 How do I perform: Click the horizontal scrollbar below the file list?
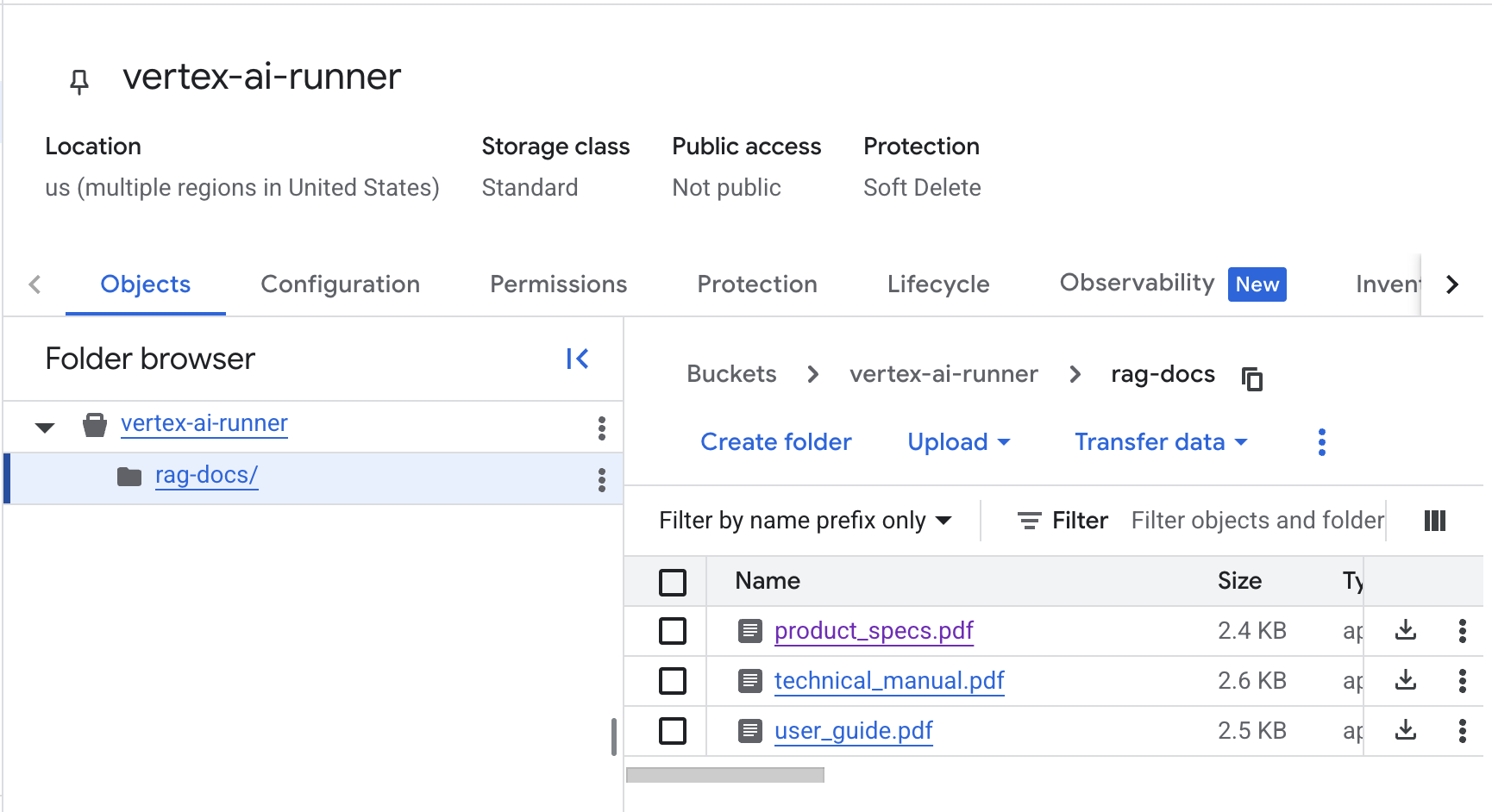(x=725, y=774)
